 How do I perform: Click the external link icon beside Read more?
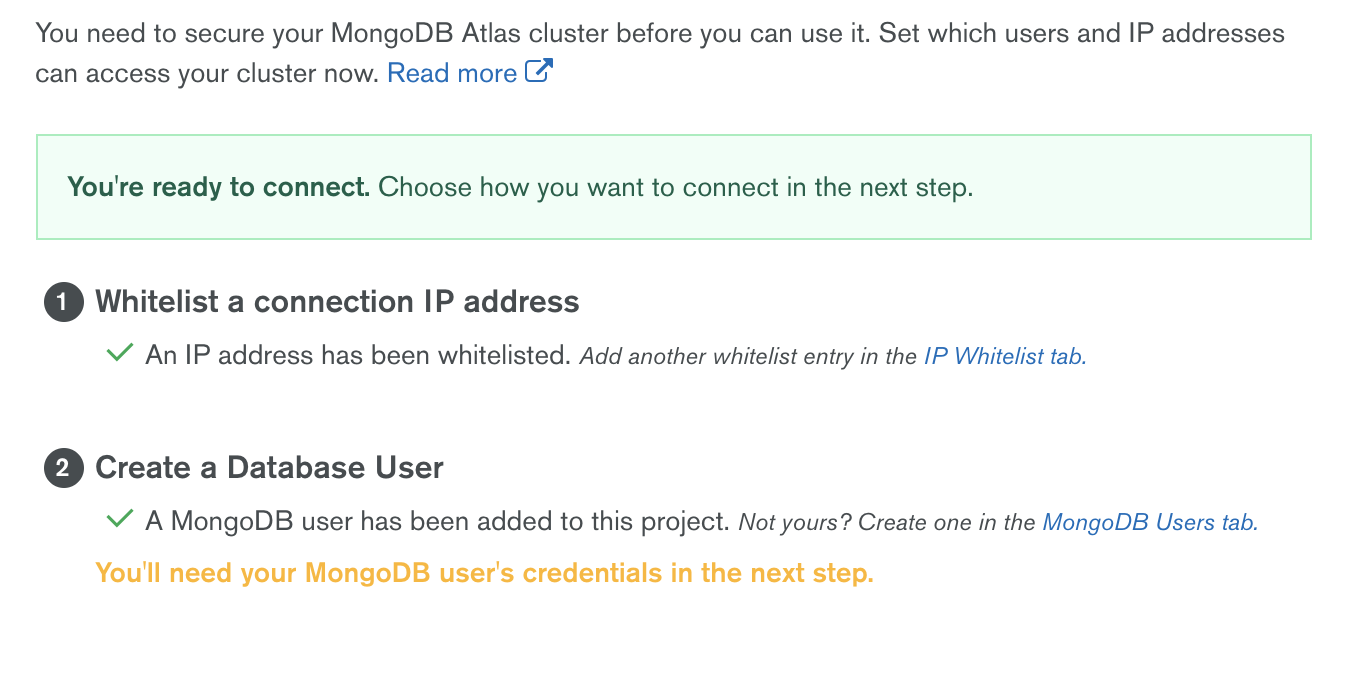(x=539, y=71)
